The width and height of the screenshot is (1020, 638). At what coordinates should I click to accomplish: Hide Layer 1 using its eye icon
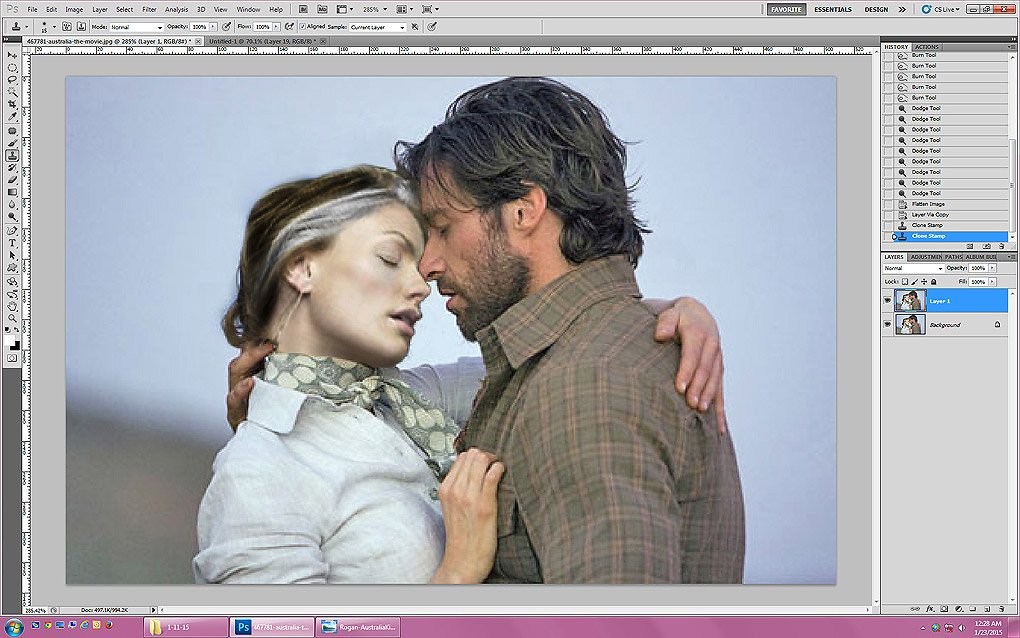tap(887, 300)
